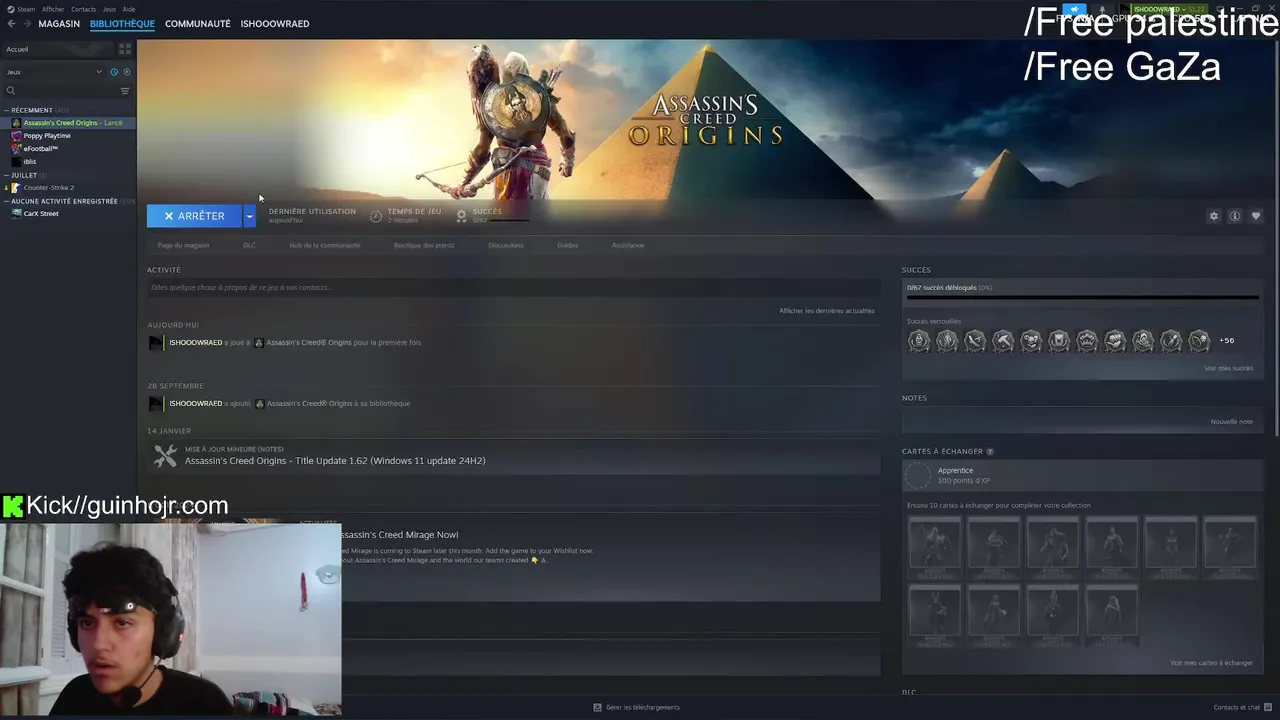Click Voir mes cartes à échanger
The width and height of the screenshot is (1280, 720).
1211,663
